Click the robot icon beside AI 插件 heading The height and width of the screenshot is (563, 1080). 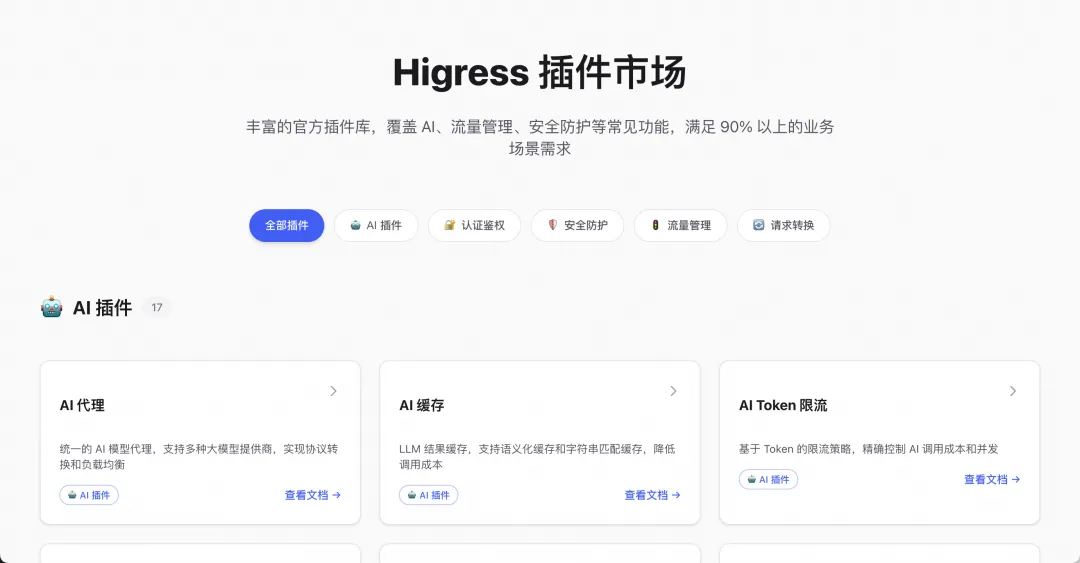pyautogui.click(x=52, y=307)
